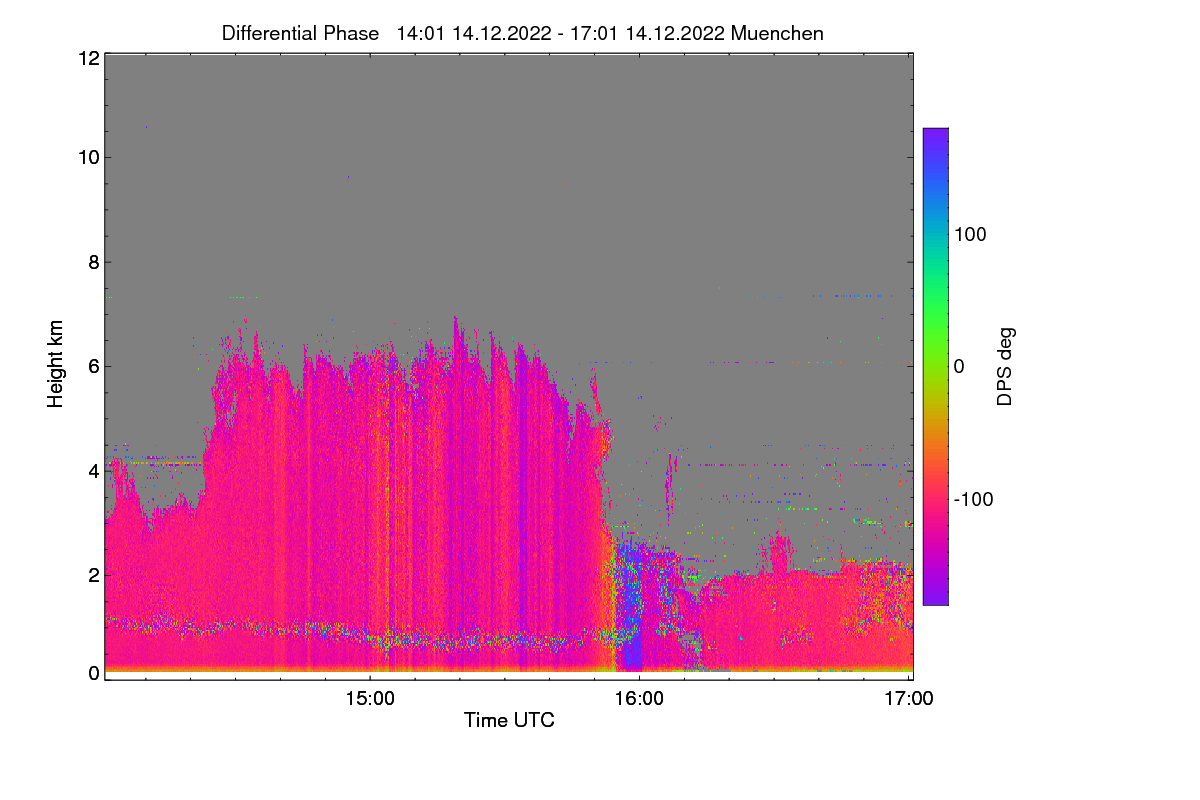The width and height of the screenshot is (1200, 800).
Task: Click the height tick label 8
Action: (x=93, y=262)
